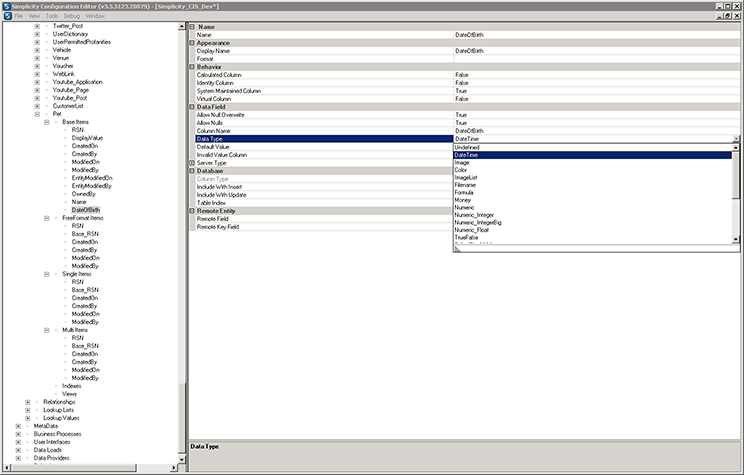Choose Money in the type list

(x=593, y=200)
